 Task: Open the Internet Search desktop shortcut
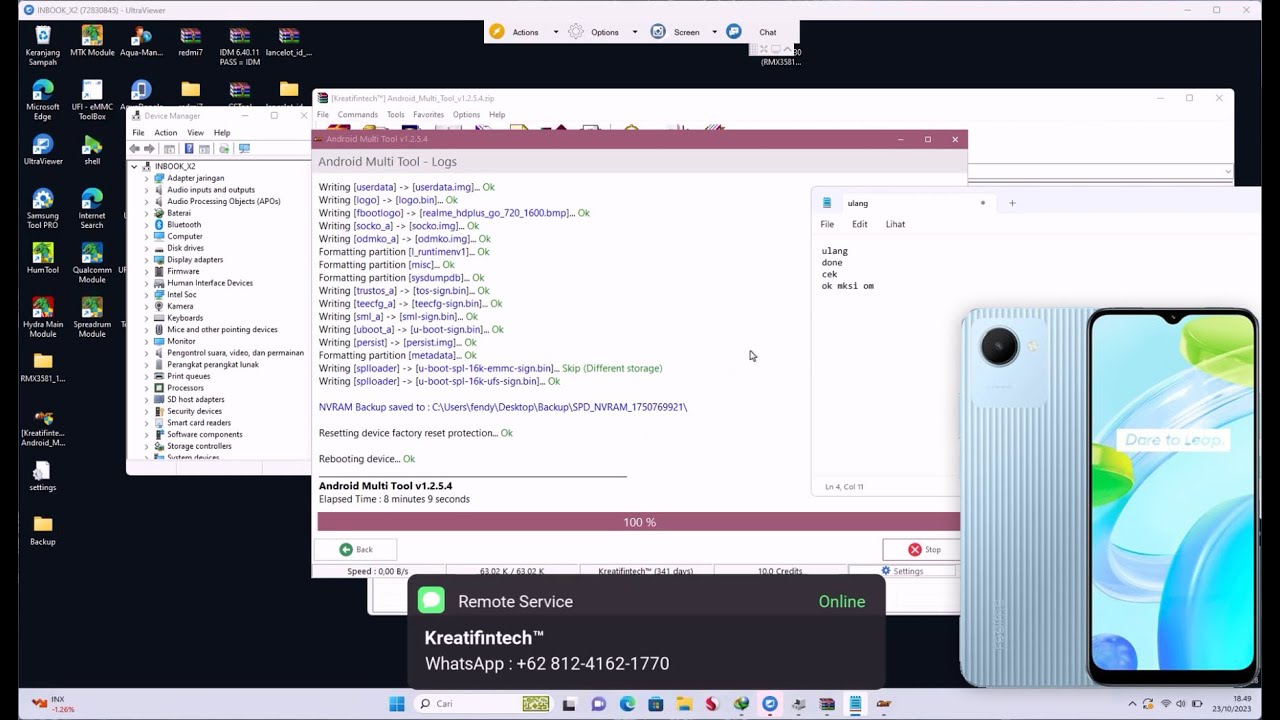[x=92, y=208]
